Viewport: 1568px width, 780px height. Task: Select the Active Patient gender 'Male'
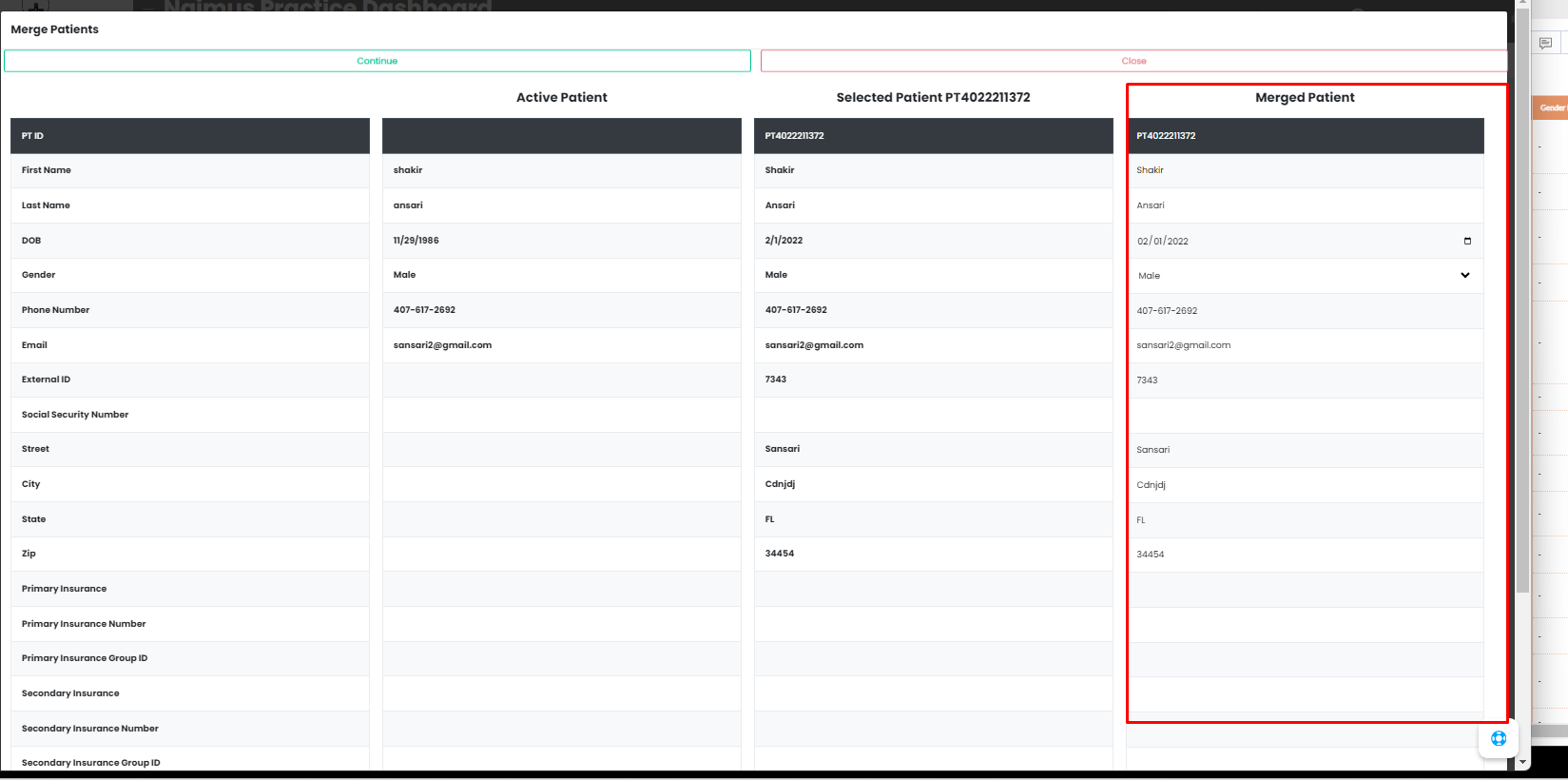coord(404,275)
